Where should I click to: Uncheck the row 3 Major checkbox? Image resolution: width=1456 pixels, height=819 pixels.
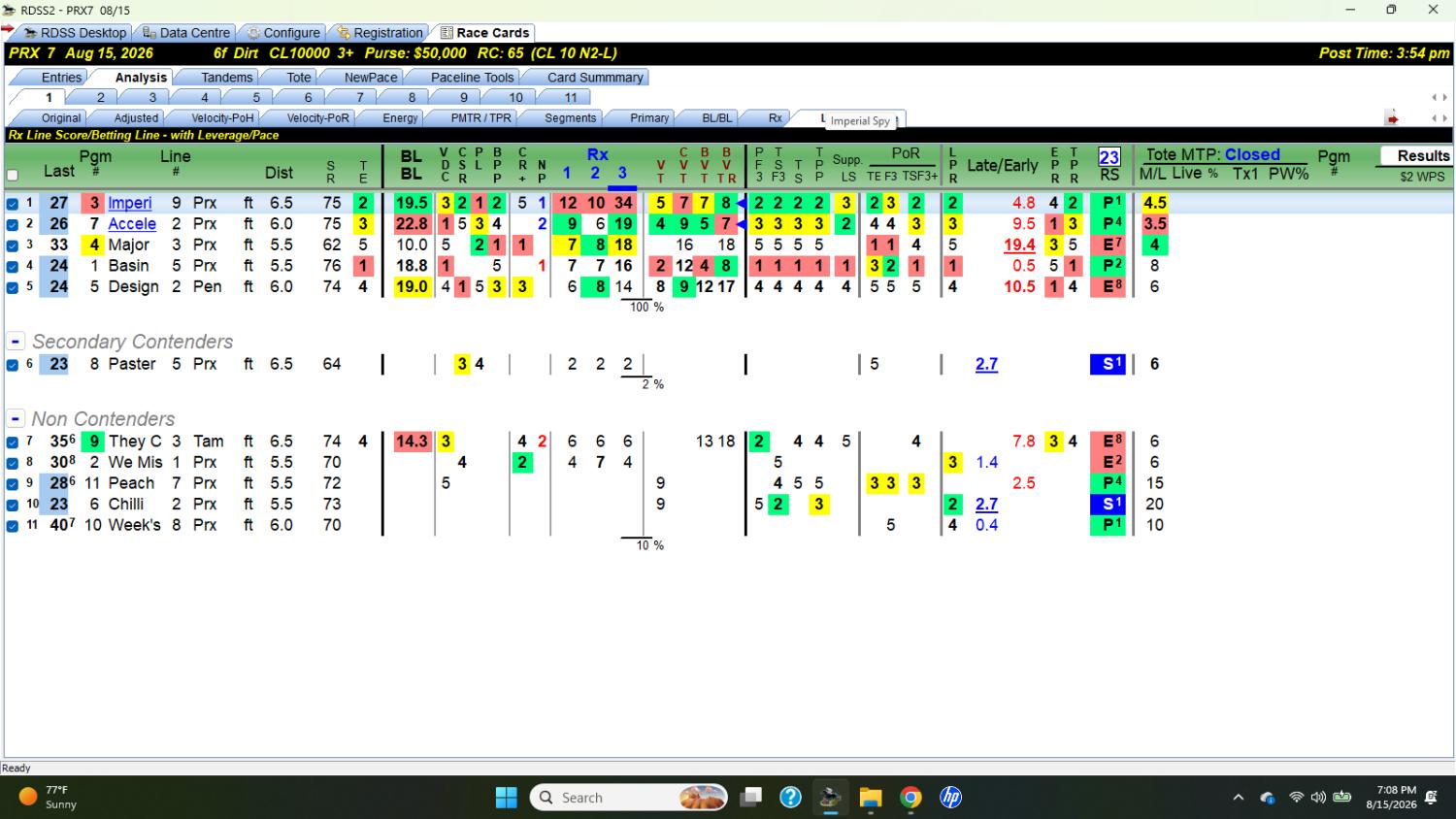pos(13,246)
